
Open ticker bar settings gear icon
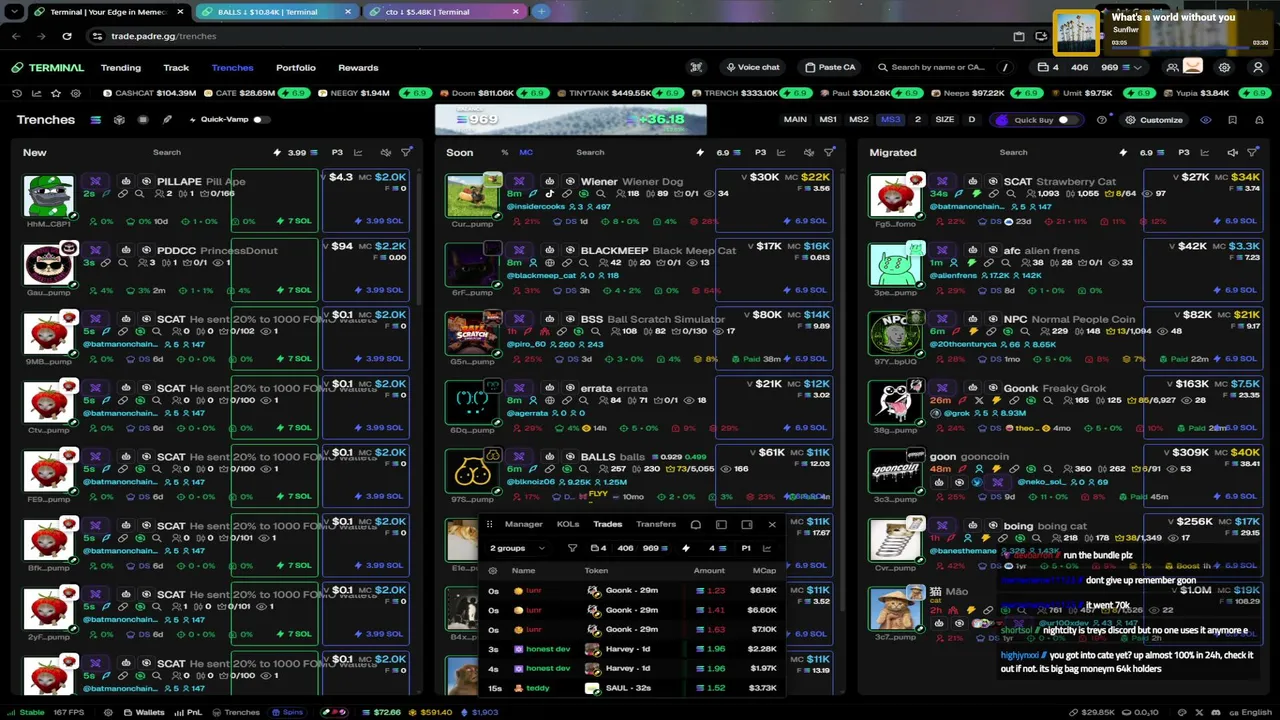[x=76, y=93]
